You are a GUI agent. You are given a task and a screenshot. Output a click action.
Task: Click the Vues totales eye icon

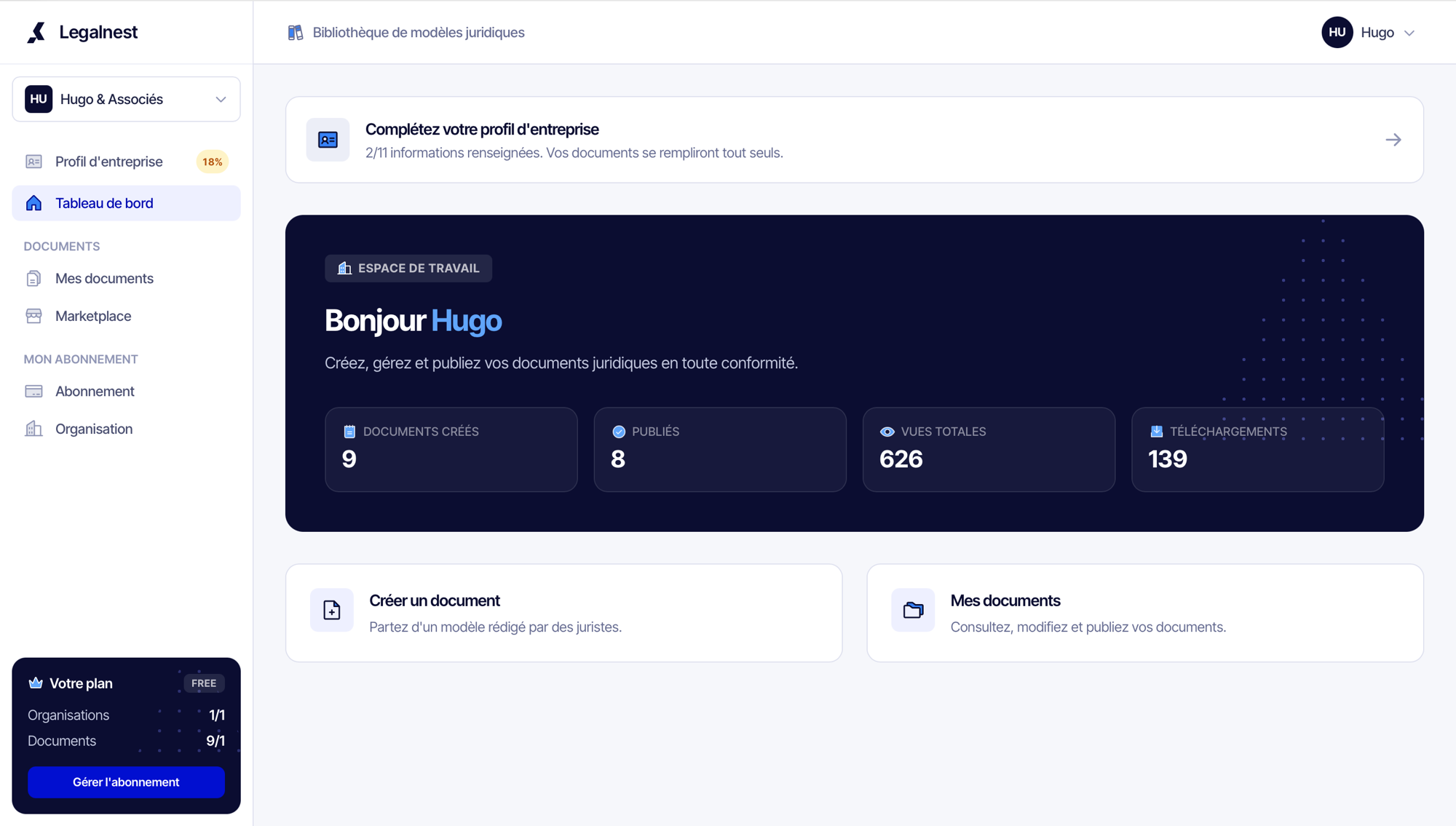[887, 432]
